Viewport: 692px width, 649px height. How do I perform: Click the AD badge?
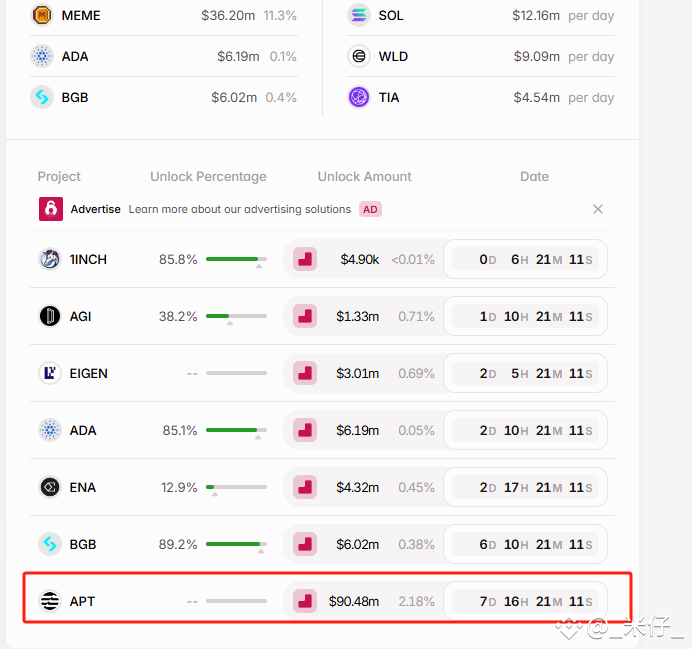tap(370, 209)
